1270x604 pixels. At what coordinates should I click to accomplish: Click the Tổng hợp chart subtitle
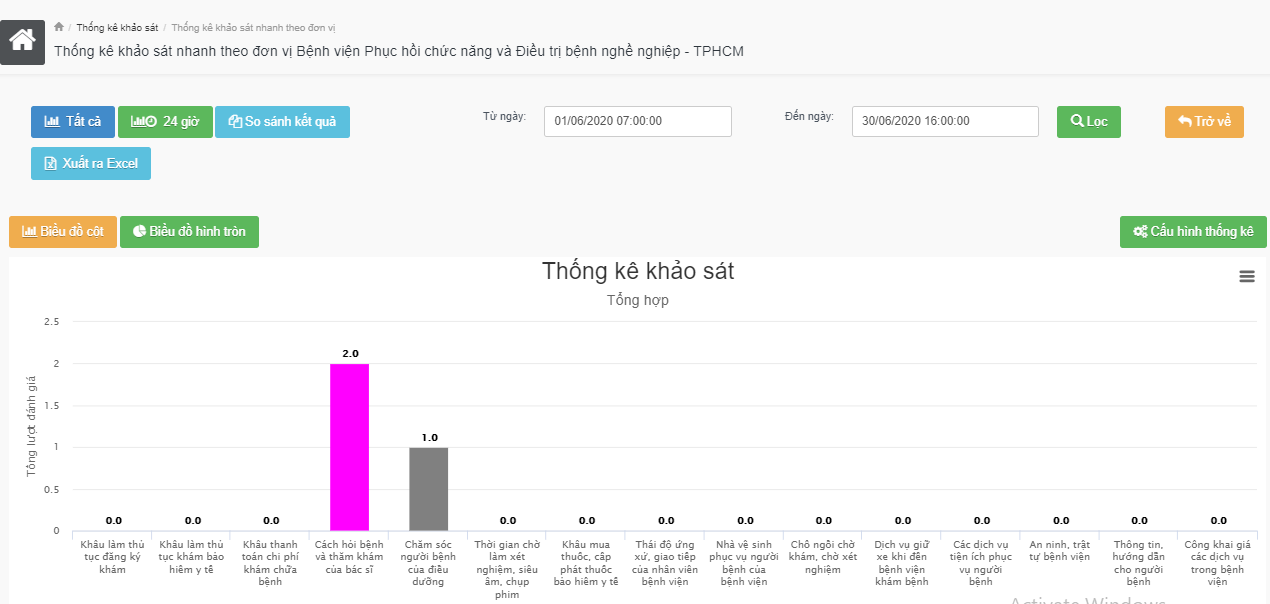638,300
